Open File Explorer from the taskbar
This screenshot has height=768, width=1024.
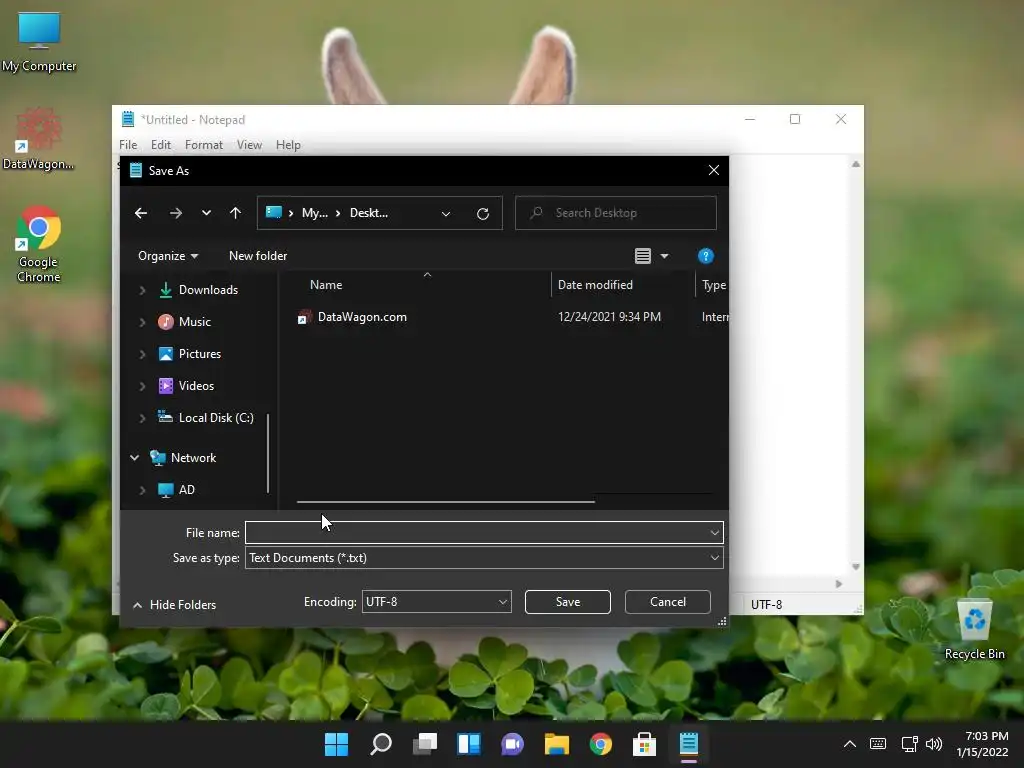pos(557,744)
